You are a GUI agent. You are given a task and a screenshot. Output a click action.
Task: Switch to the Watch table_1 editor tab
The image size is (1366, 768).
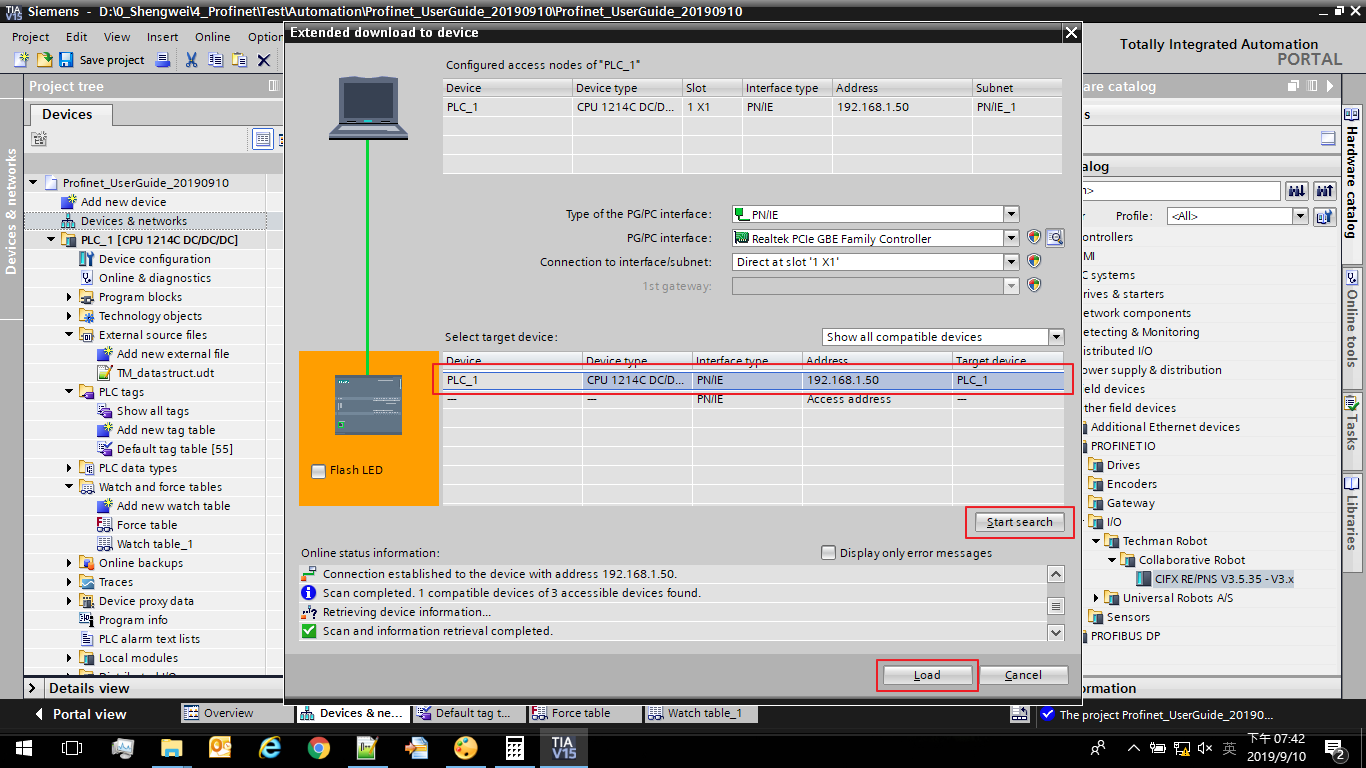pos(701,713)
